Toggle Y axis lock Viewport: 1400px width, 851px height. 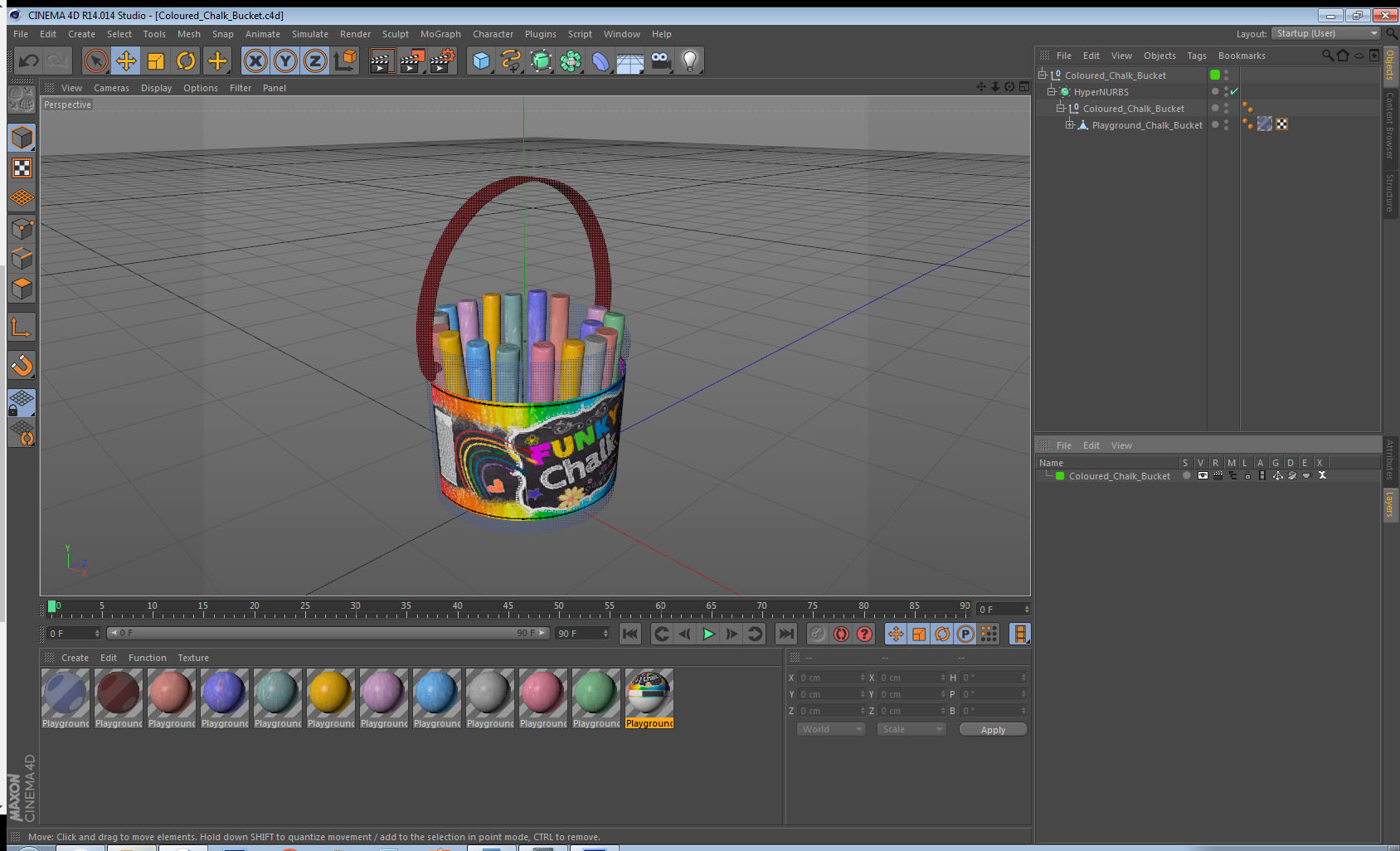tap(285, 61)
